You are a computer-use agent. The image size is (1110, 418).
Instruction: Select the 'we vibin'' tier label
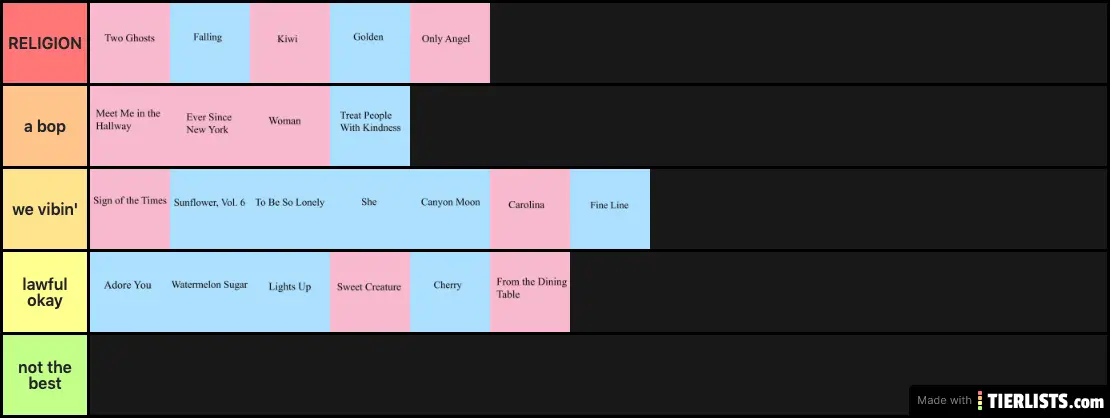[45, 209]
